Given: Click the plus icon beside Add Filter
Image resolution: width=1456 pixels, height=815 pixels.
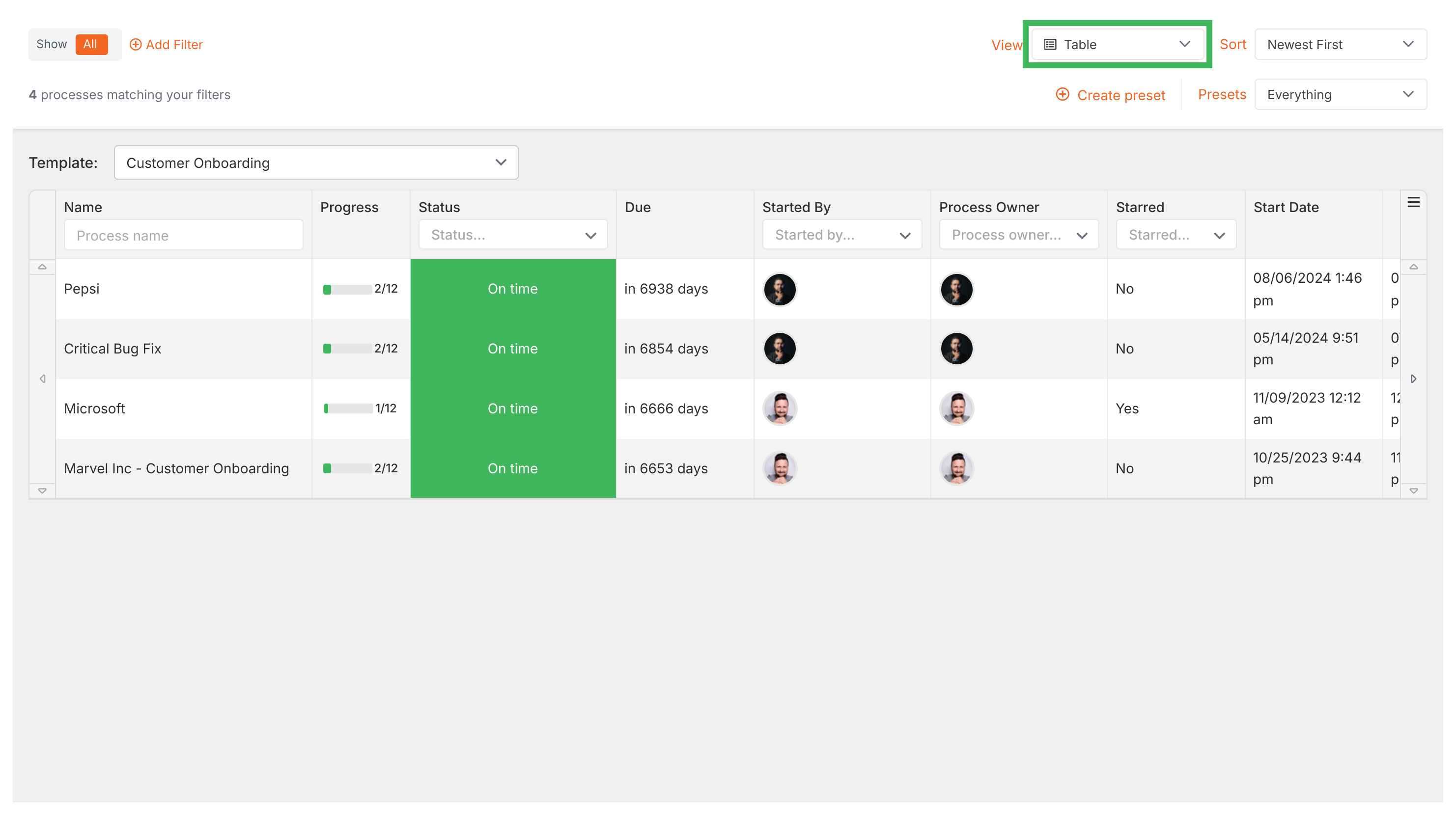Looking at the screenshot, I should (135, 44).
